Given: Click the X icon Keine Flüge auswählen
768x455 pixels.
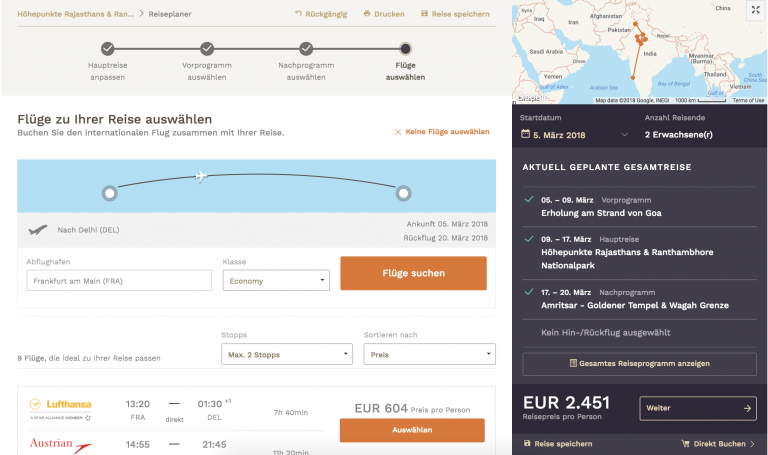Looking at the screenshot, I should point(398,132).
